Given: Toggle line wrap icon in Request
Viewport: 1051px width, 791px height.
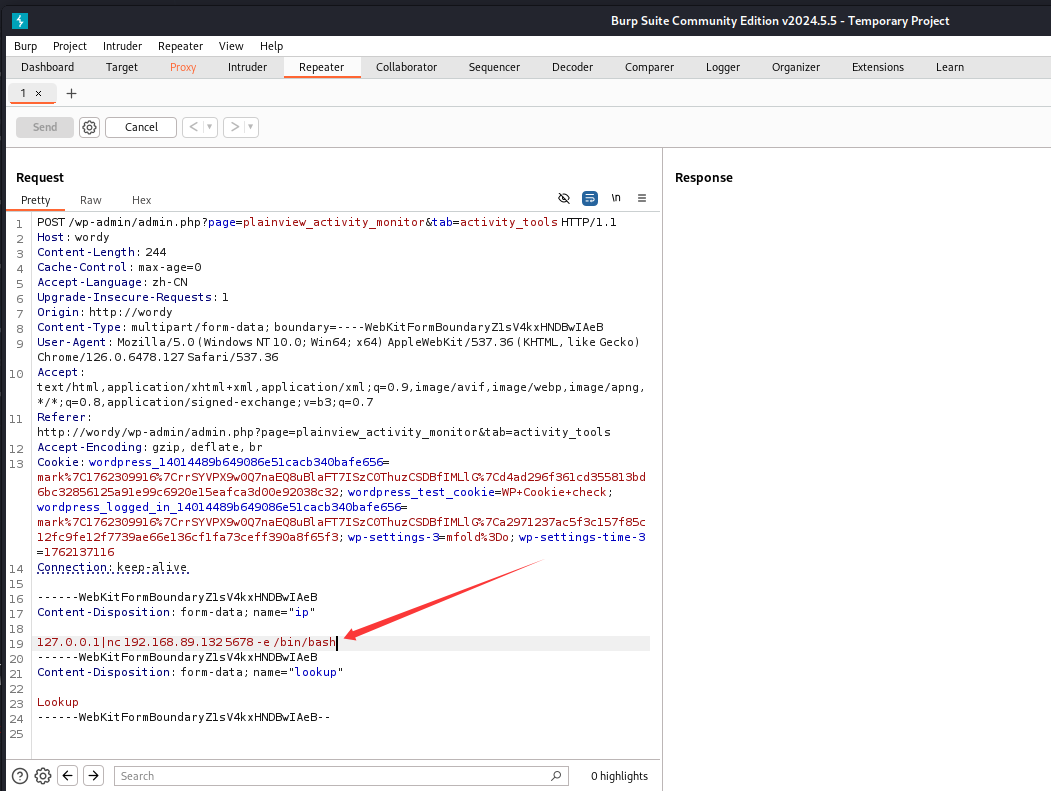Looking at the screenshot, I should click(590, 198).
